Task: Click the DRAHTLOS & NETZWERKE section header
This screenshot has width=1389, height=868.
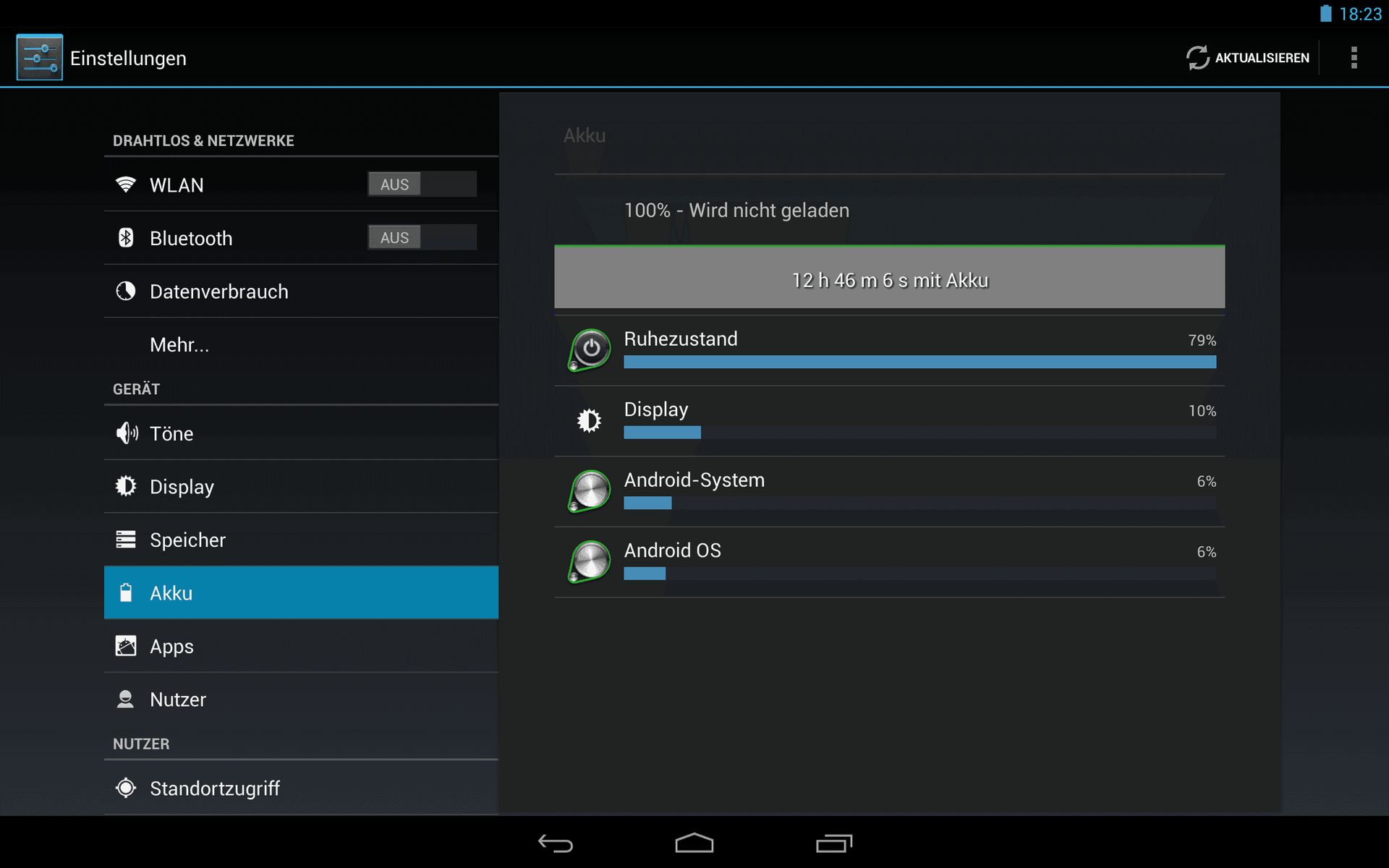Action: pyautogui.click(x=203, y=140)
